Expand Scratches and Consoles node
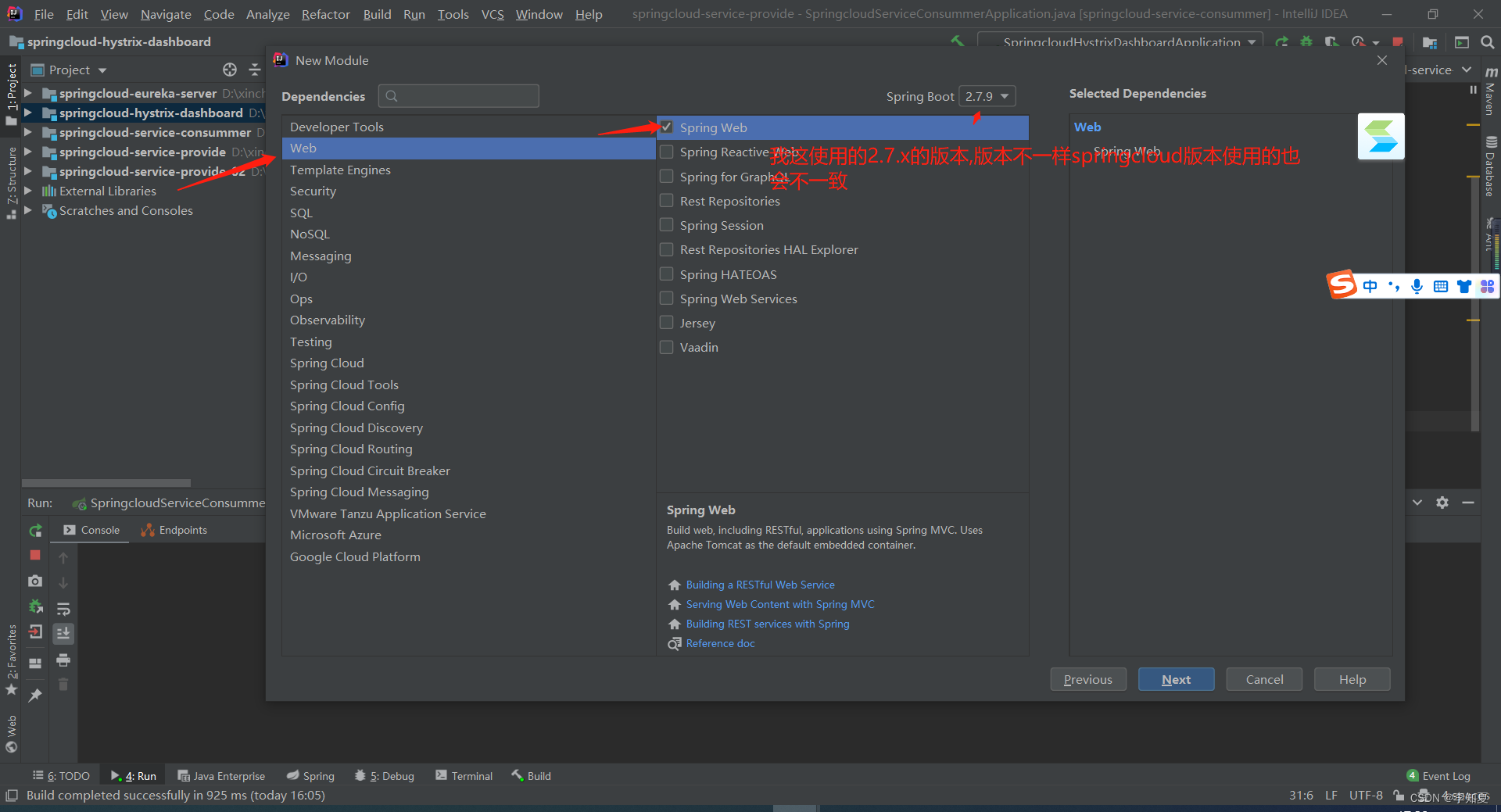This screenshot has height=812, width=1501. [28, 210]
